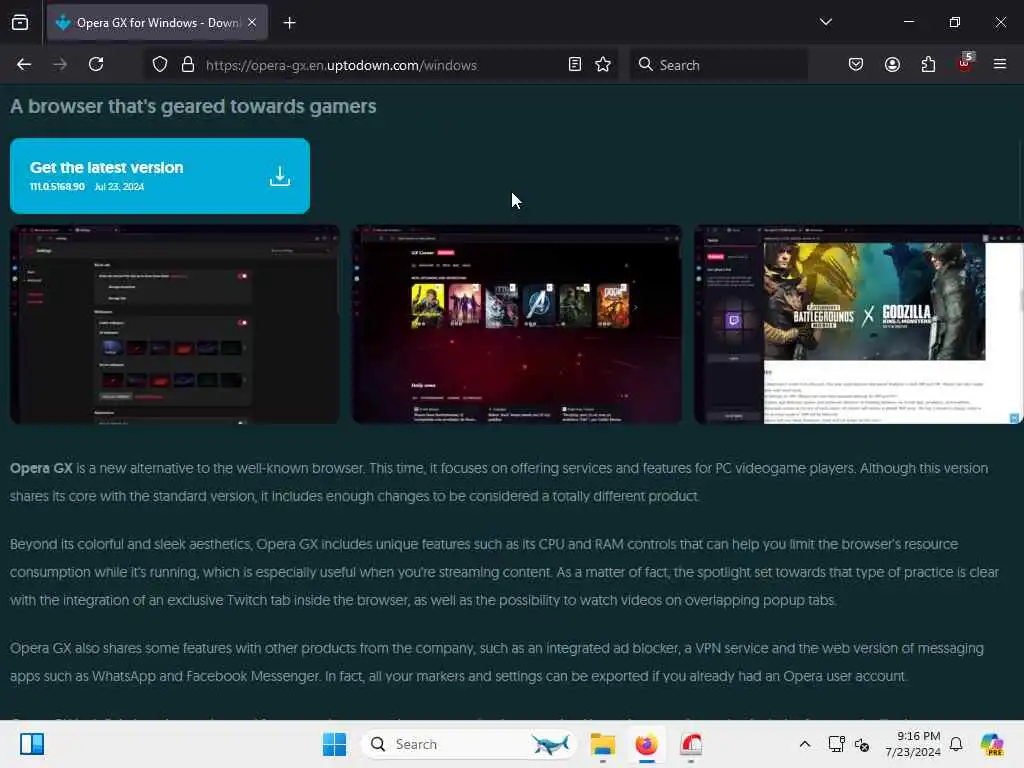The width and height of the screenshot is (1024, 768).
Task: Bookmark this page with star icon
Action: pos(603,65)
